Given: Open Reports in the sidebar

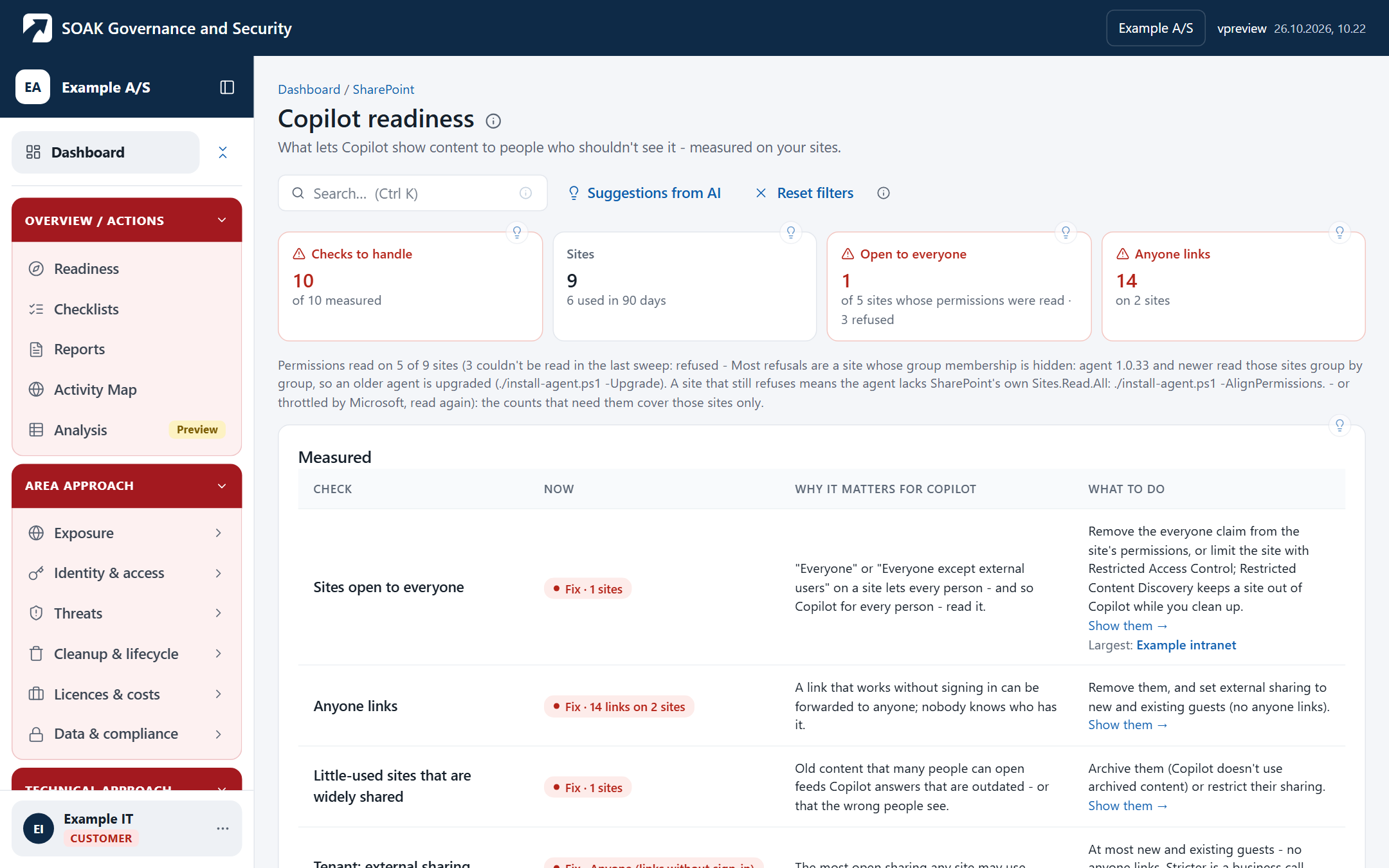Looking at the screenshot, I should click(127, 349).
